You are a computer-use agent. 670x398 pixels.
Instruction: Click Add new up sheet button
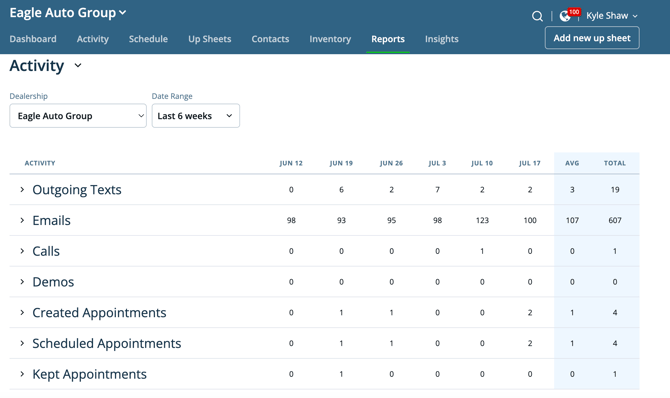(592, 38)
